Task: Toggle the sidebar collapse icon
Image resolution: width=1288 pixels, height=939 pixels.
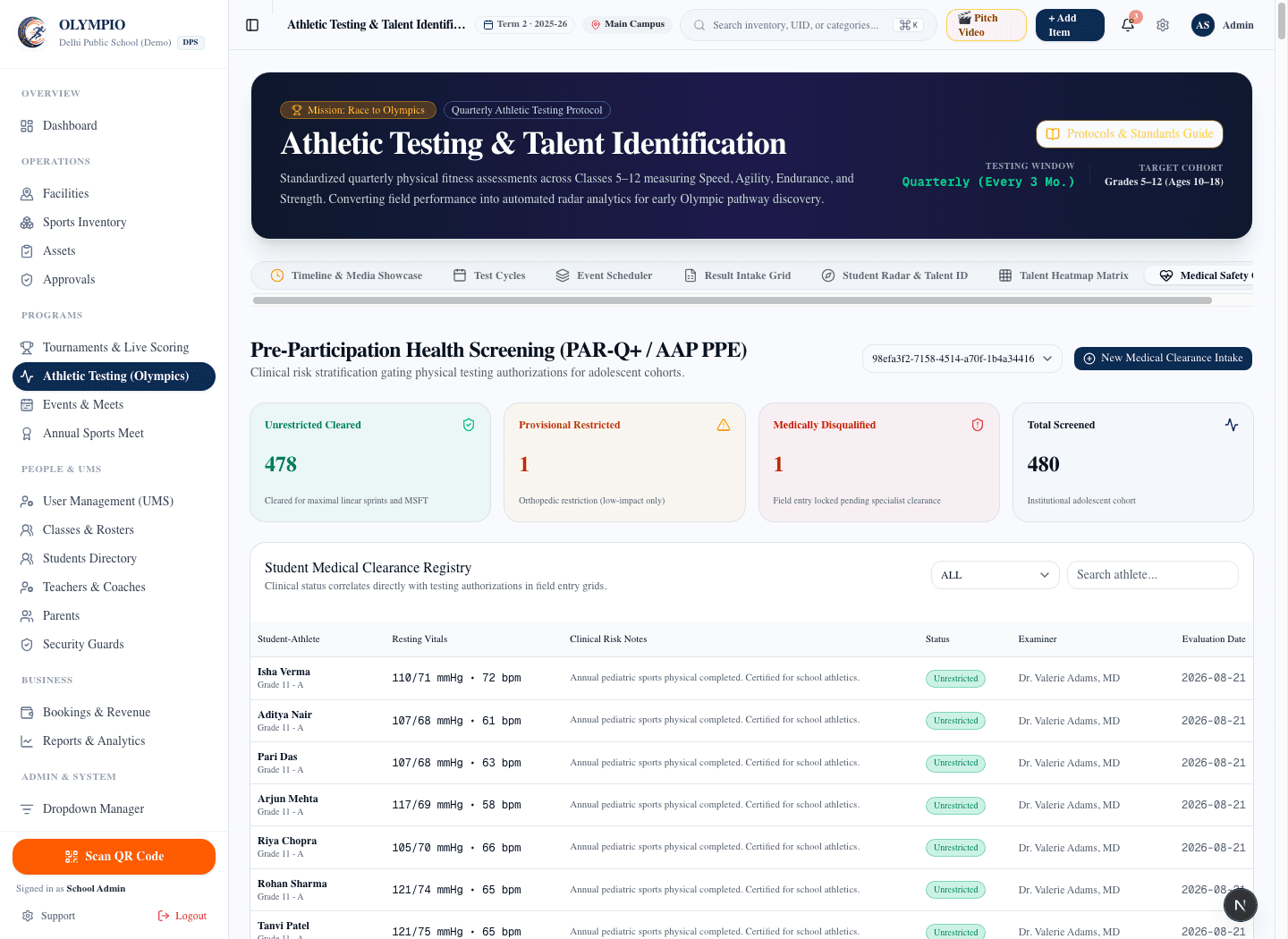Action: 252,25
